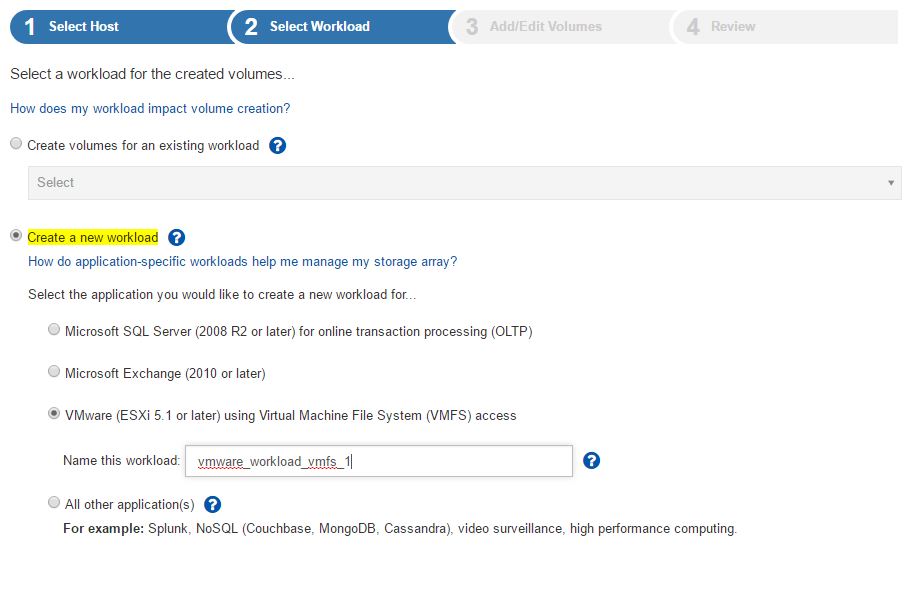The width and height of the screenshot is (912, 606).
Task: Click help icon beside Create a new workload
Action: click(x=177, y=237)
